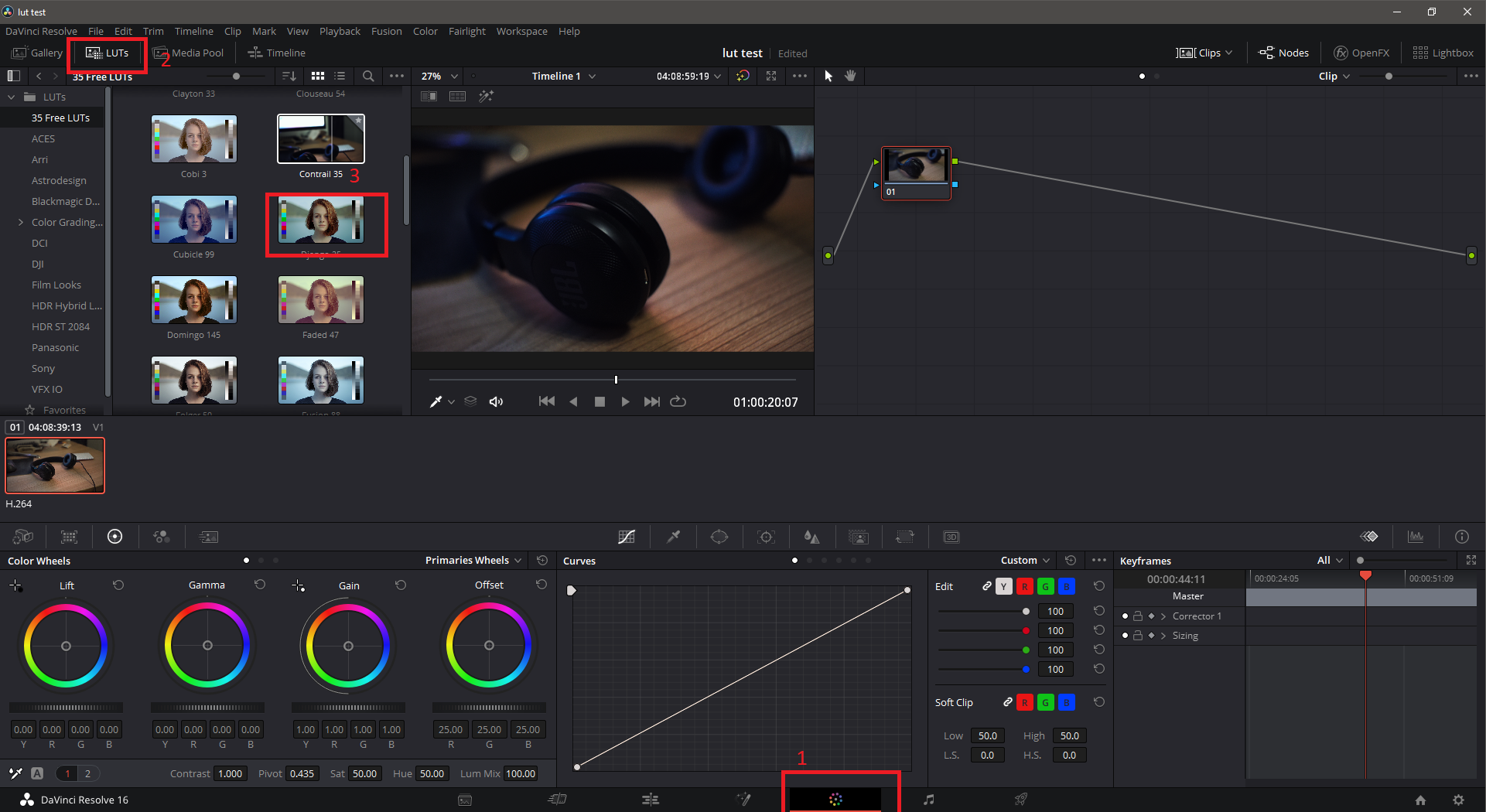This screenshot has height=812, width=1486.
Task: Open the viewer zoom 27% dropdown
Action: click(439, 76)
